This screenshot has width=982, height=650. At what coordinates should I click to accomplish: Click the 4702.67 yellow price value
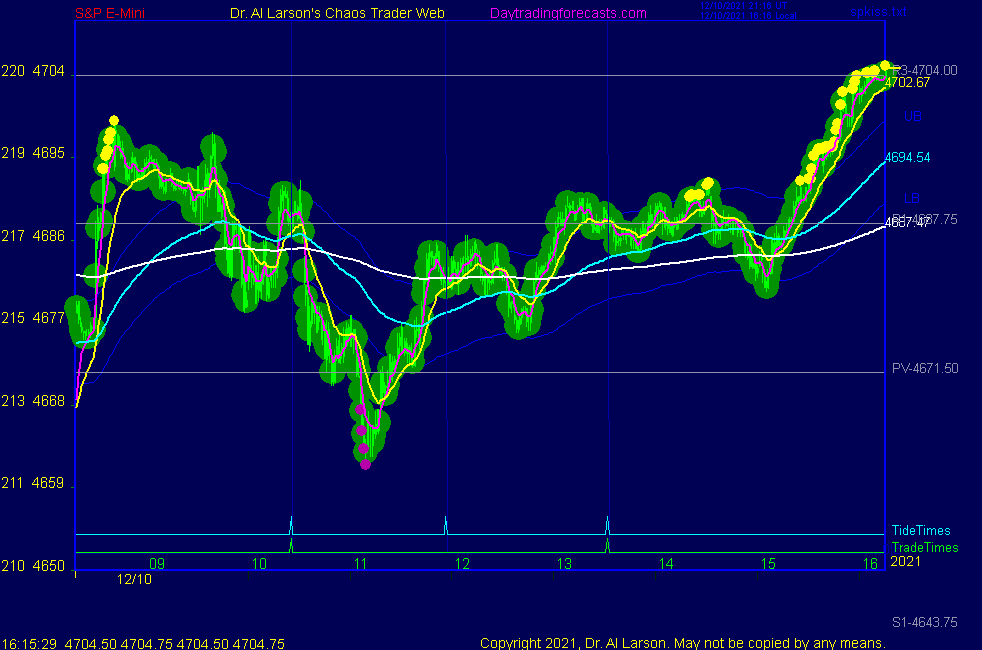pyautogui.click(x=907, y=83)
